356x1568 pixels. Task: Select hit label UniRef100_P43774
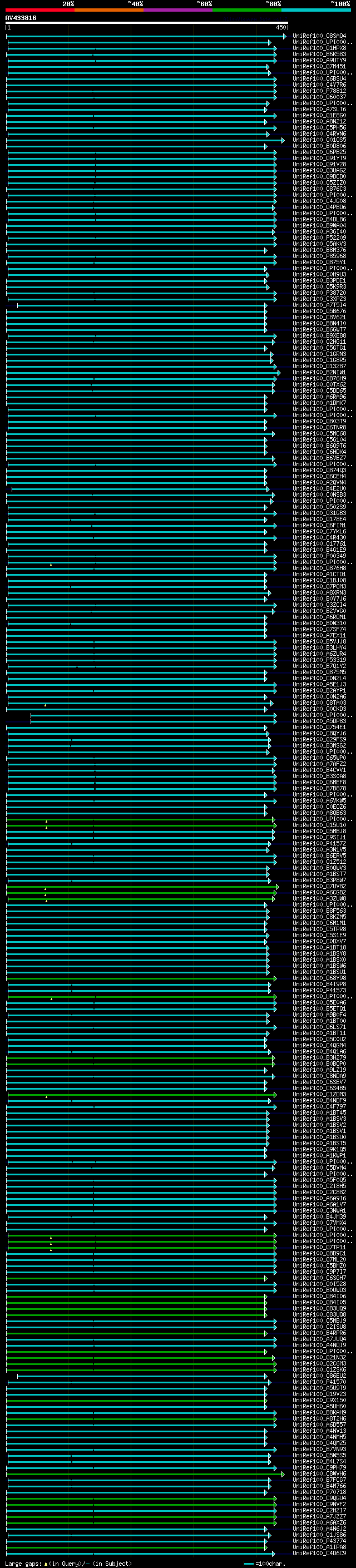point(319,1541)
